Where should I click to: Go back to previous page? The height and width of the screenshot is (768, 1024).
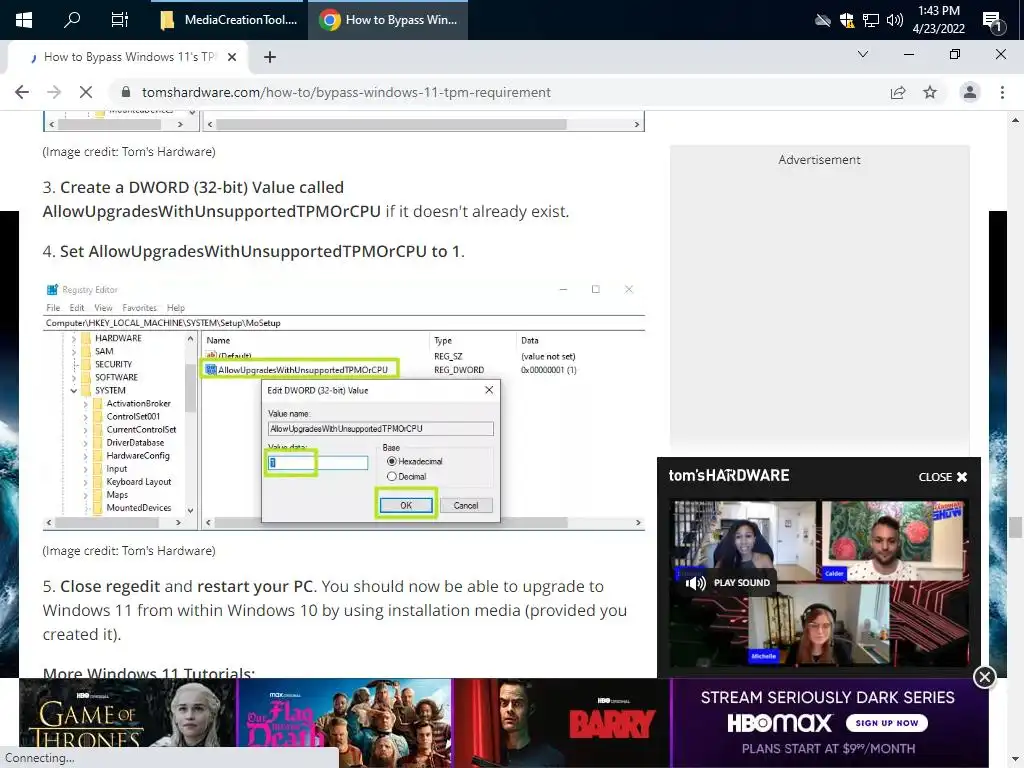[22, 92]
